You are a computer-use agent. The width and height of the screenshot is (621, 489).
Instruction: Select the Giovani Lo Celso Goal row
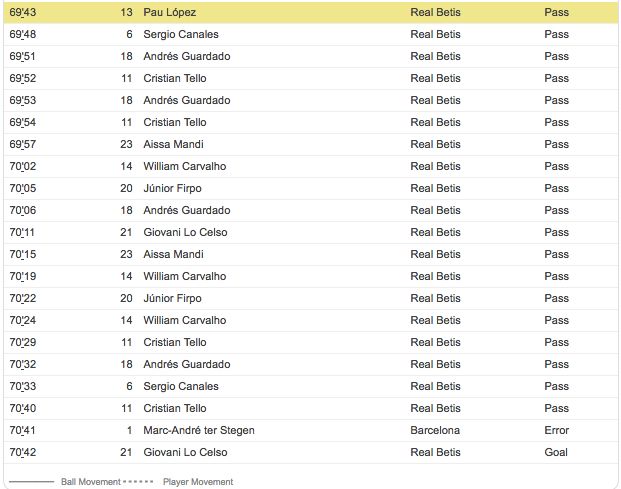(x=310, y=452)
